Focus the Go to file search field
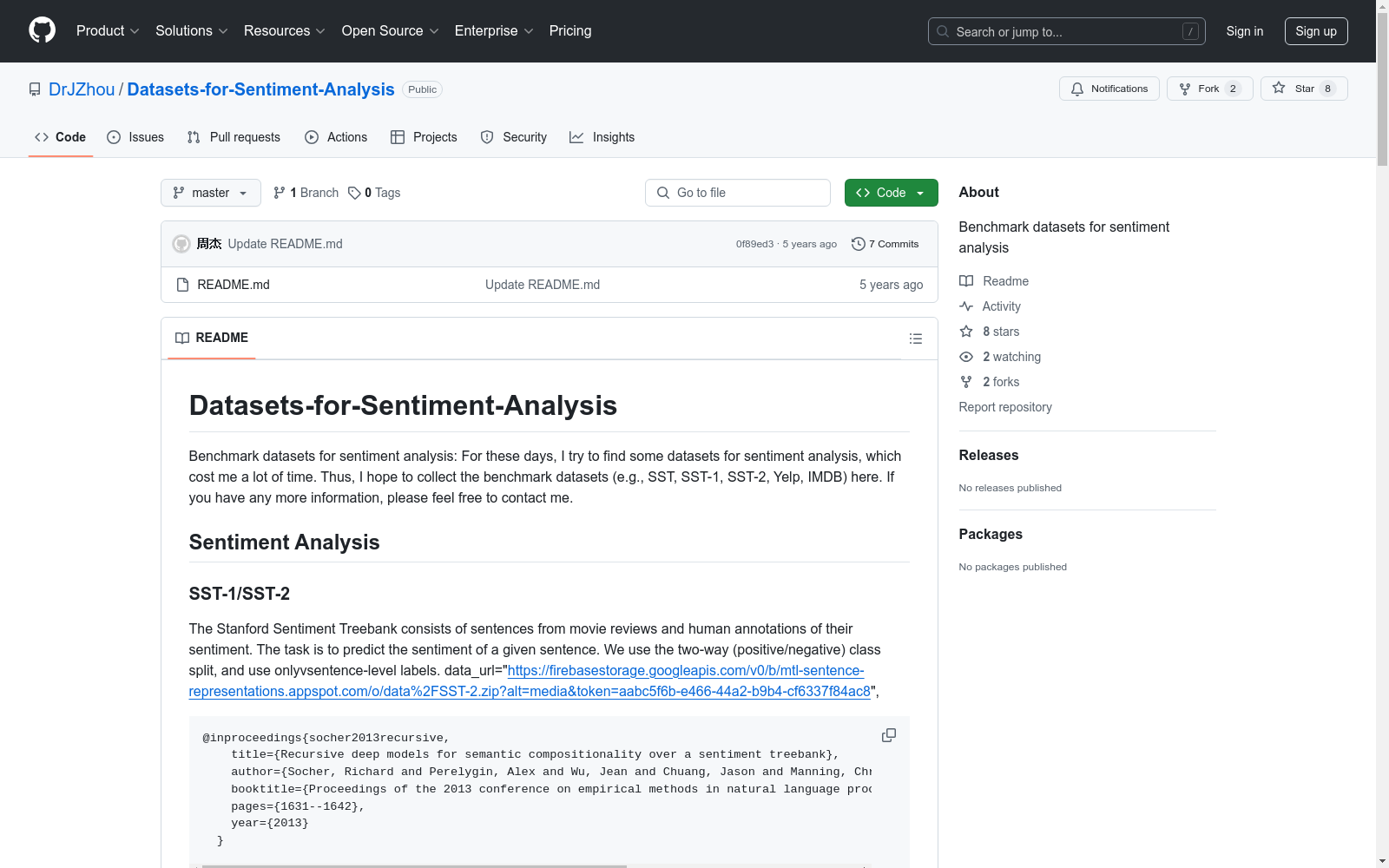Viewport: 1389px width, 868px height. (738, 193)
